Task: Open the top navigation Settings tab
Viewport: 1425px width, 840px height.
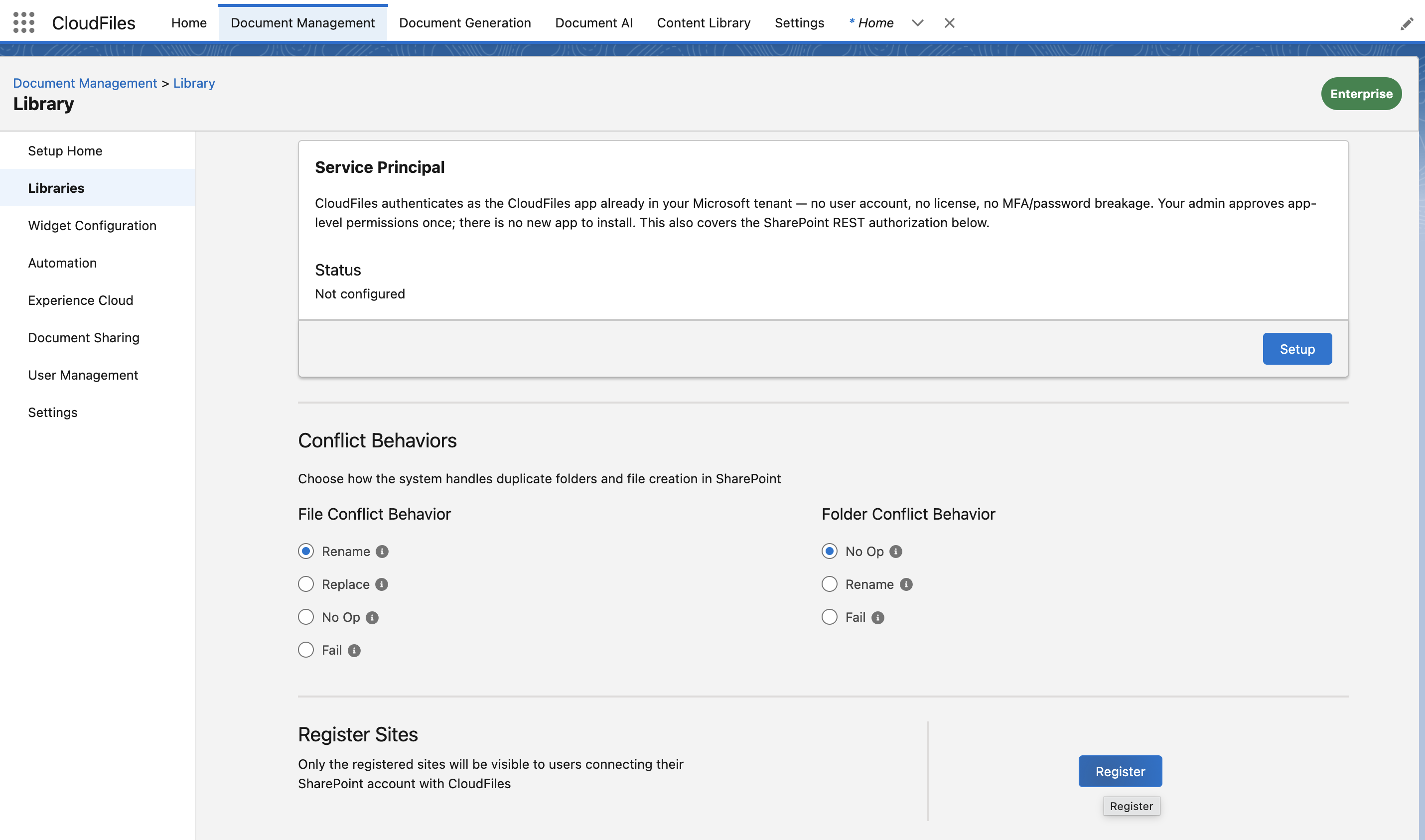Action: point(799,22)
